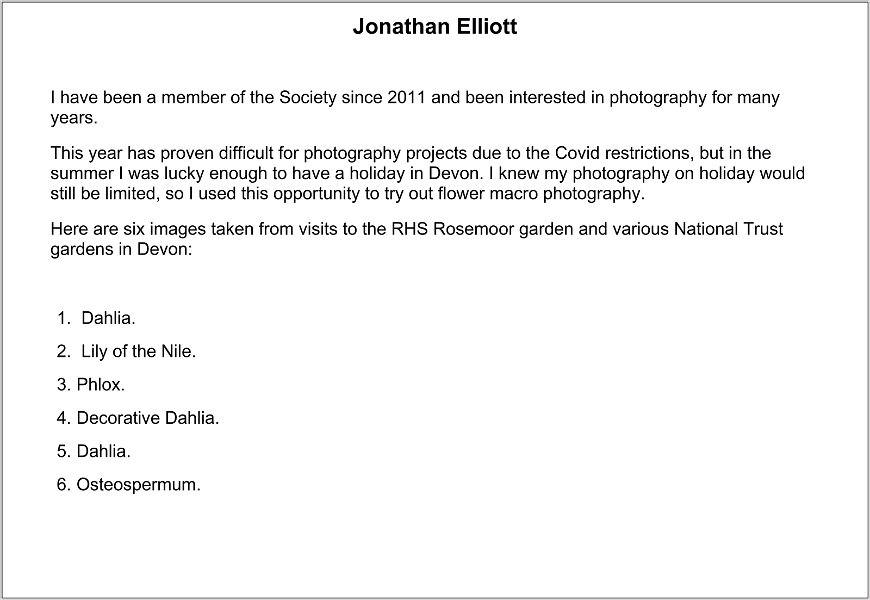Click the text RHS Rosemoor

point(453,229)
